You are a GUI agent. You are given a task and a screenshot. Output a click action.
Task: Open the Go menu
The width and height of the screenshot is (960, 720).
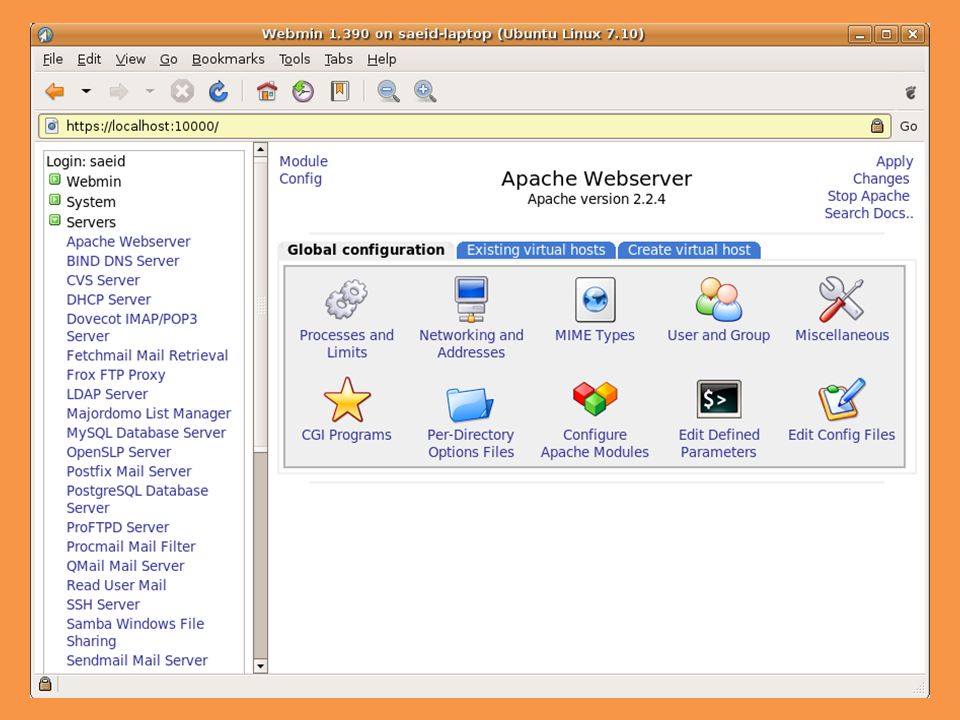(168, 59)
